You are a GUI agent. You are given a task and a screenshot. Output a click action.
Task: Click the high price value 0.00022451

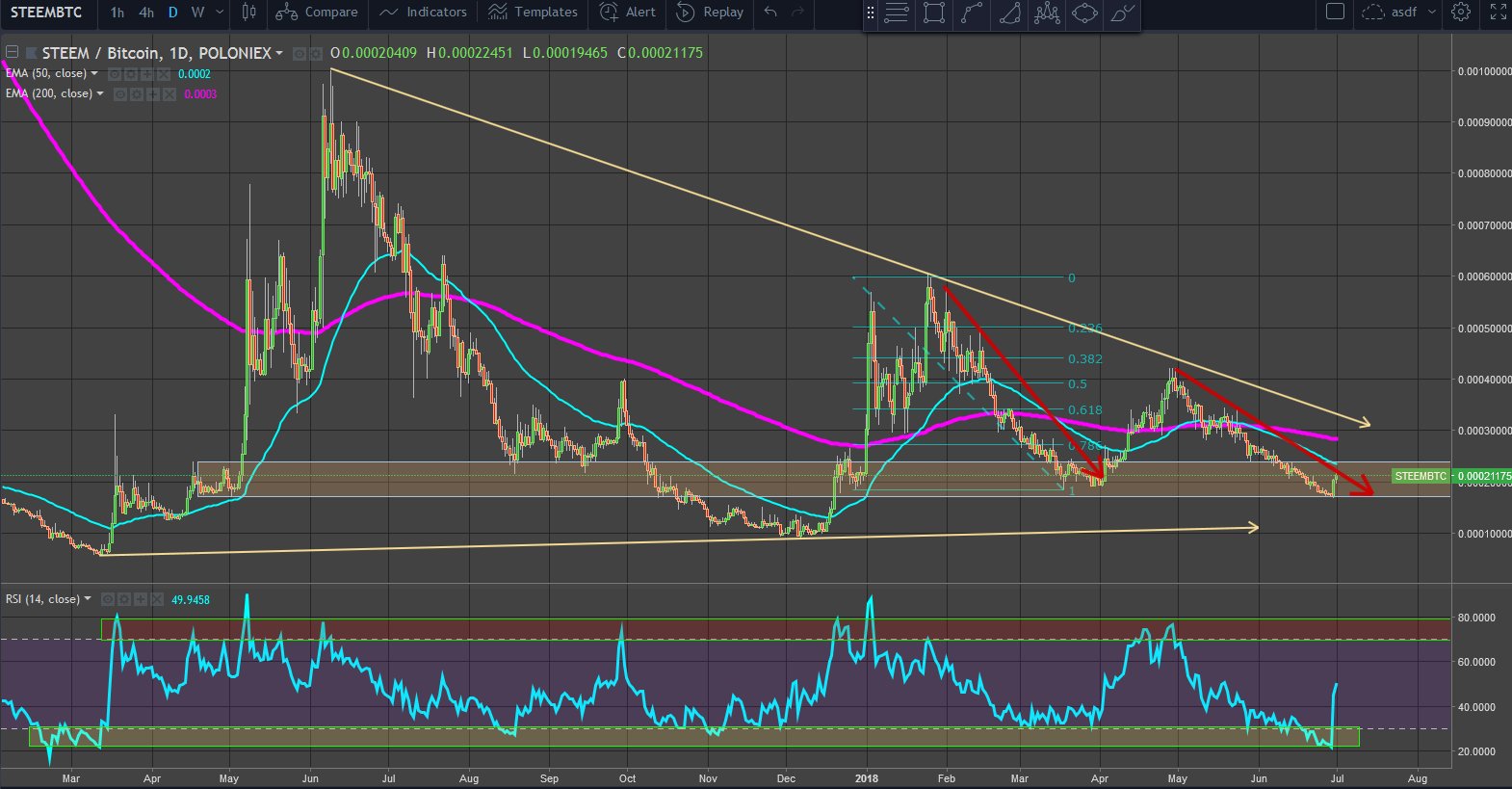tap(476, 53)
